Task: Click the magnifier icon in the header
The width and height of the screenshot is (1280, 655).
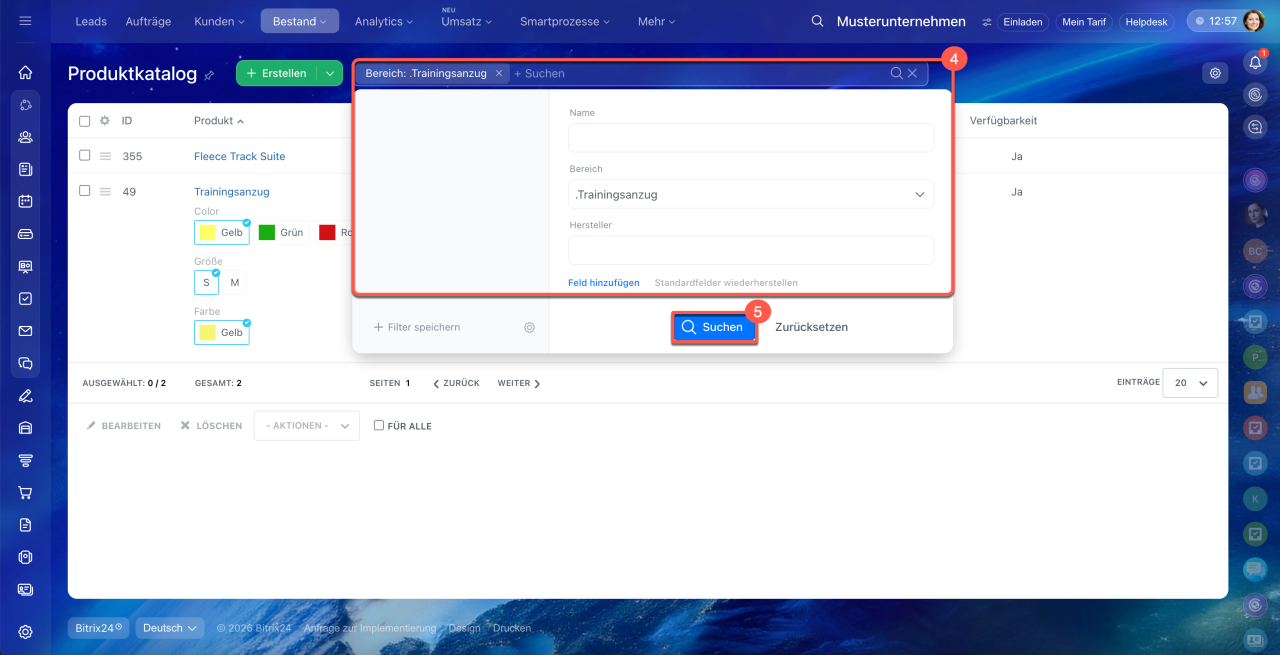Action: tap(817, 21)
